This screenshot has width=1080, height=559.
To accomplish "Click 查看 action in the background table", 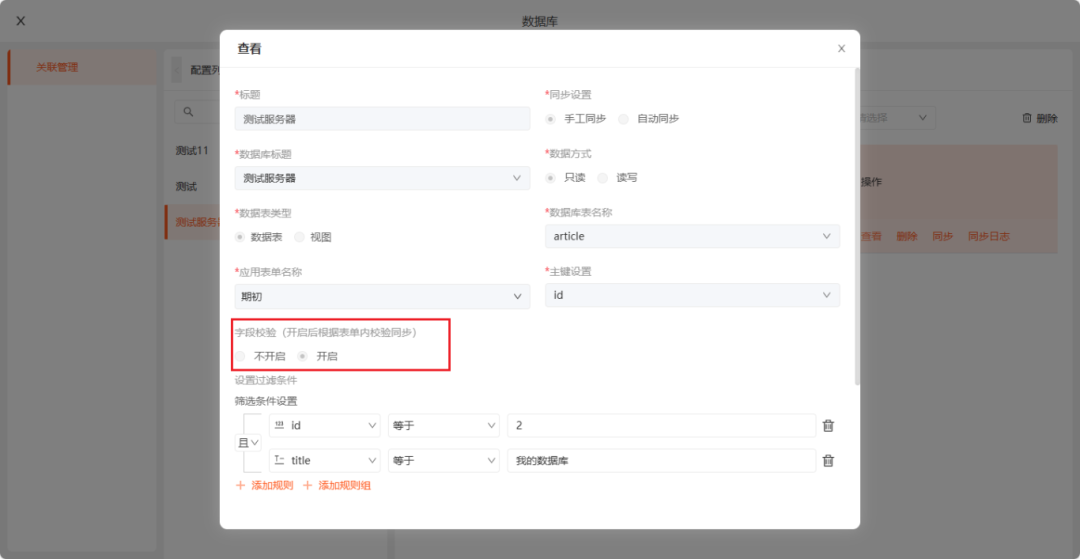I will pyautogui.click(x=871, y=236).
